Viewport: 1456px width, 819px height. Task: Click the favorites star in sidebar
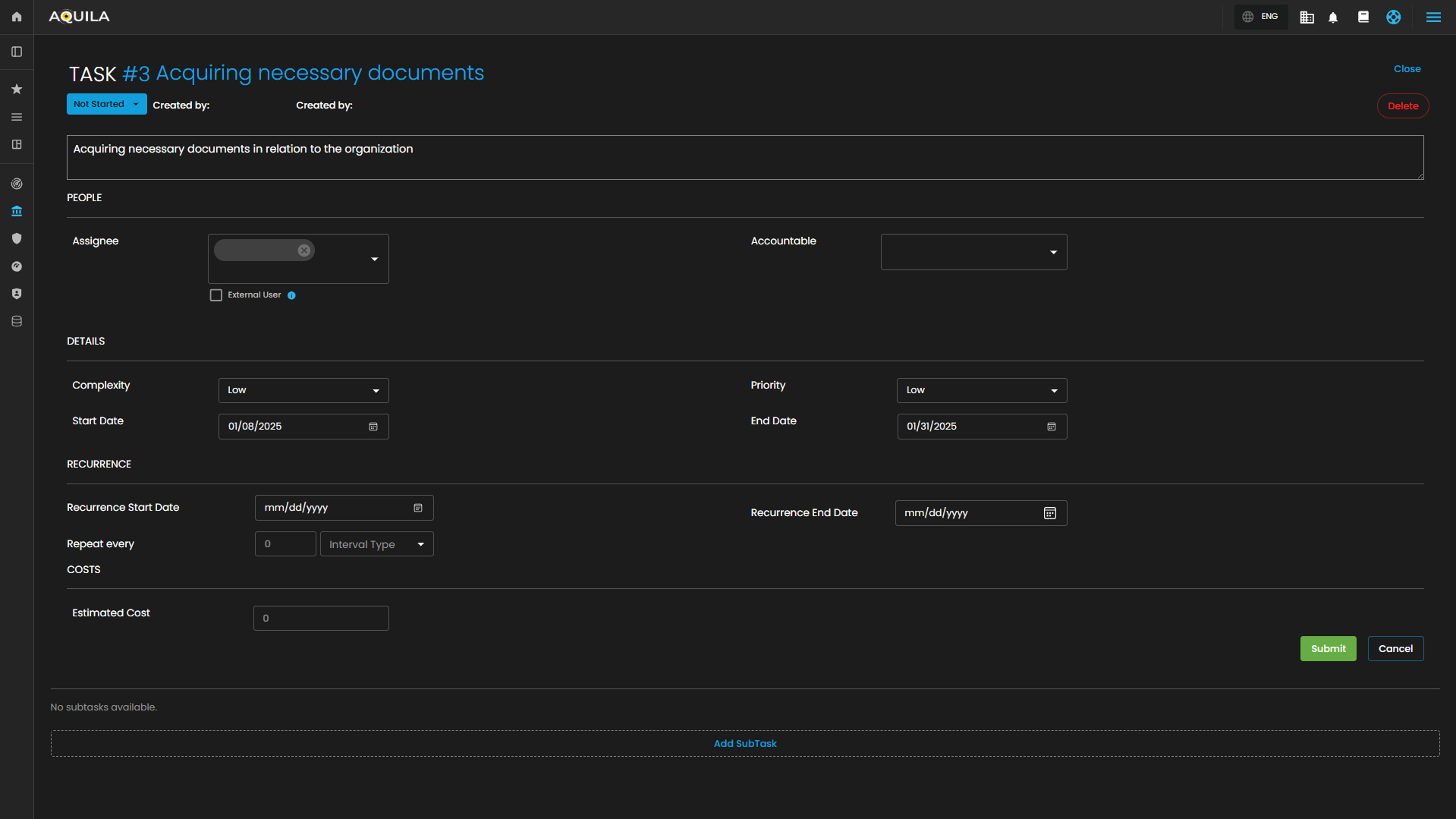17,90
